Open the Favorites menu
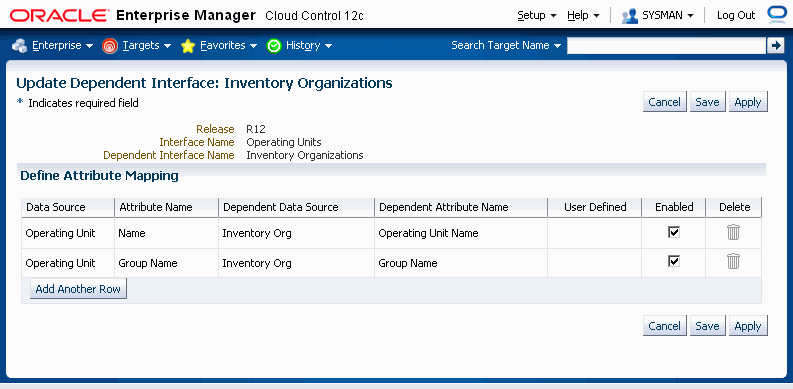Screen dimensions: 793x389 pyautogui.click(x=229, y=46)
